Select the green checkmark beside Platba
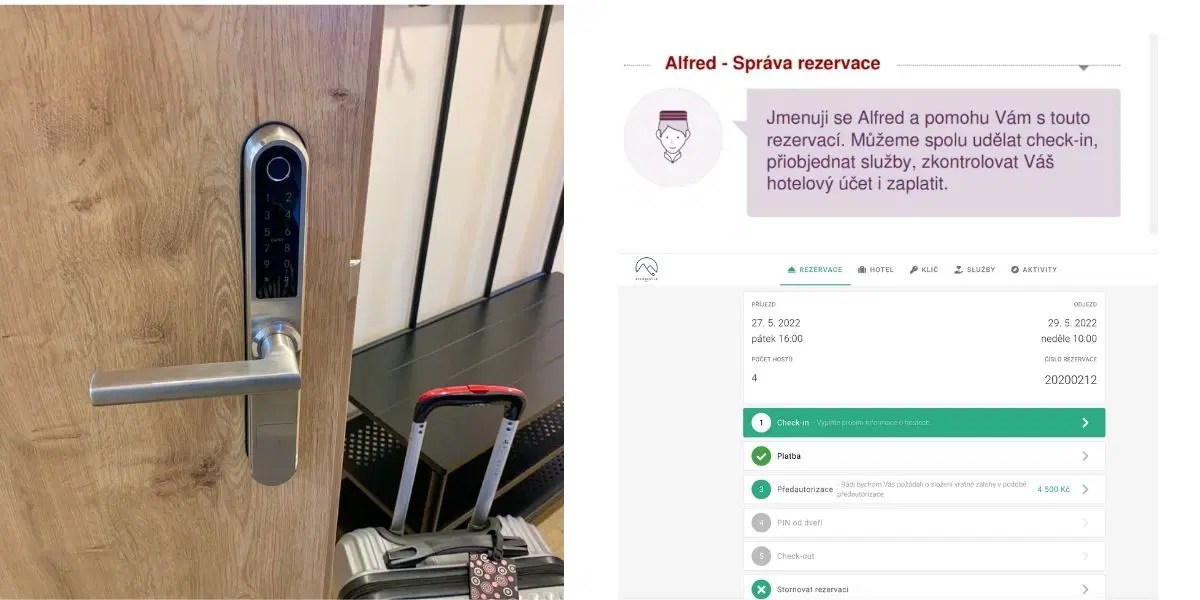Screen dimensions: 1200x600 coord(761,456)
